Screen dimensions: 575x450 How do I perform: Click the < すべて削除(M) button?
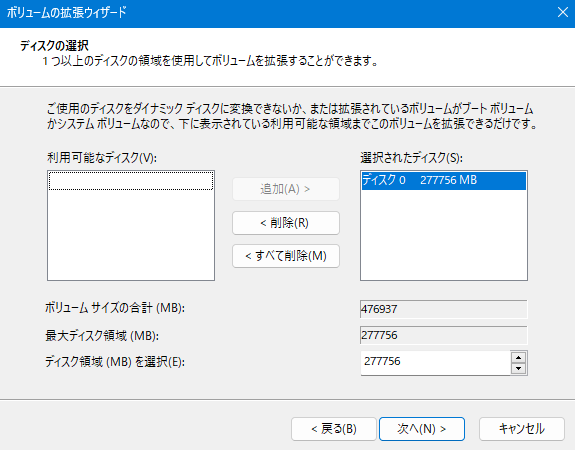[286, 256]
